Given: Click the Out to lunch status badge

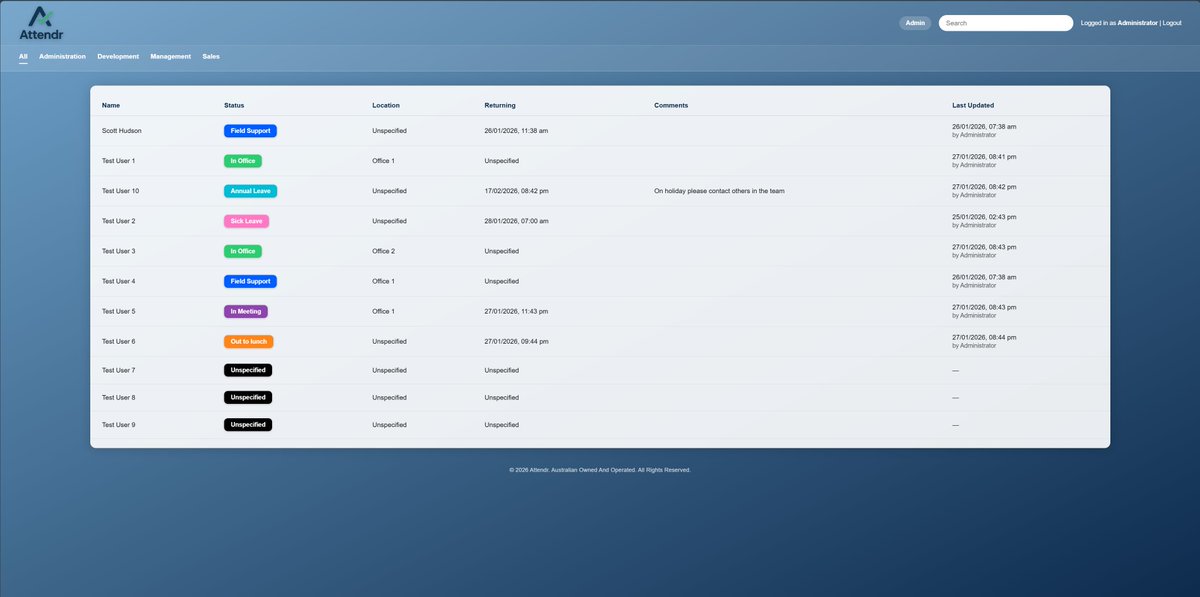Looking at the screenshot, I should (x=249, y=341).
